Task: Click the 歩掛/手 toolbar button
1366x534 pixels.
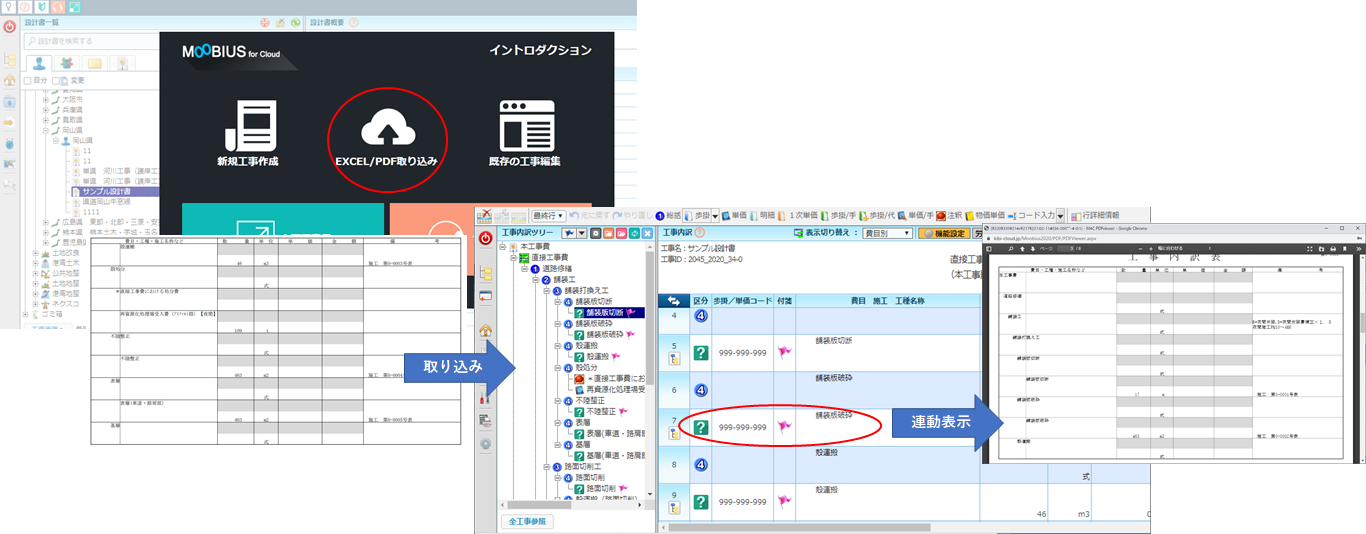Action: pos(838,215)
